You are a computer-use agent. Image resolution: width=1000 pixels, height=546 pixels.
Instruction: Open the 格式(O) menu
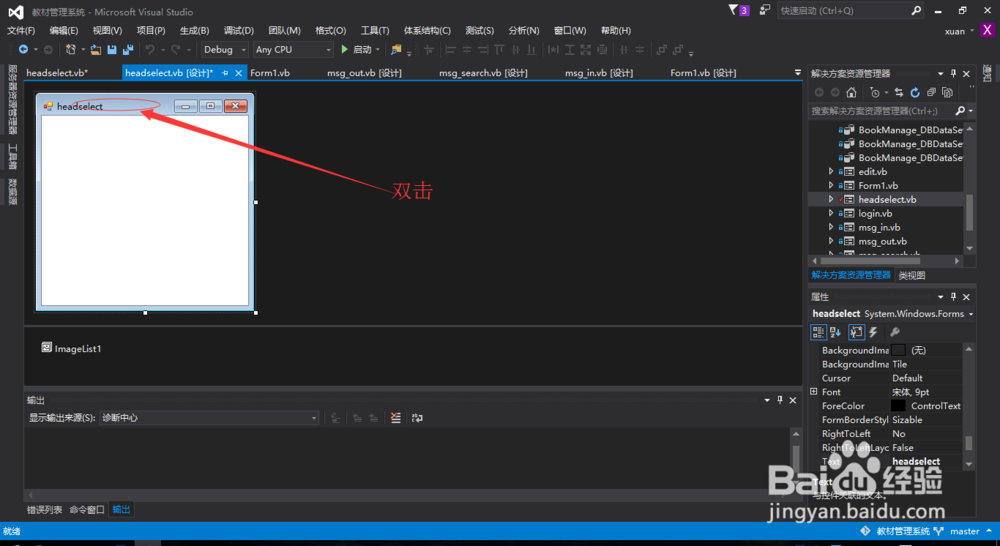(x=330, y=31)
